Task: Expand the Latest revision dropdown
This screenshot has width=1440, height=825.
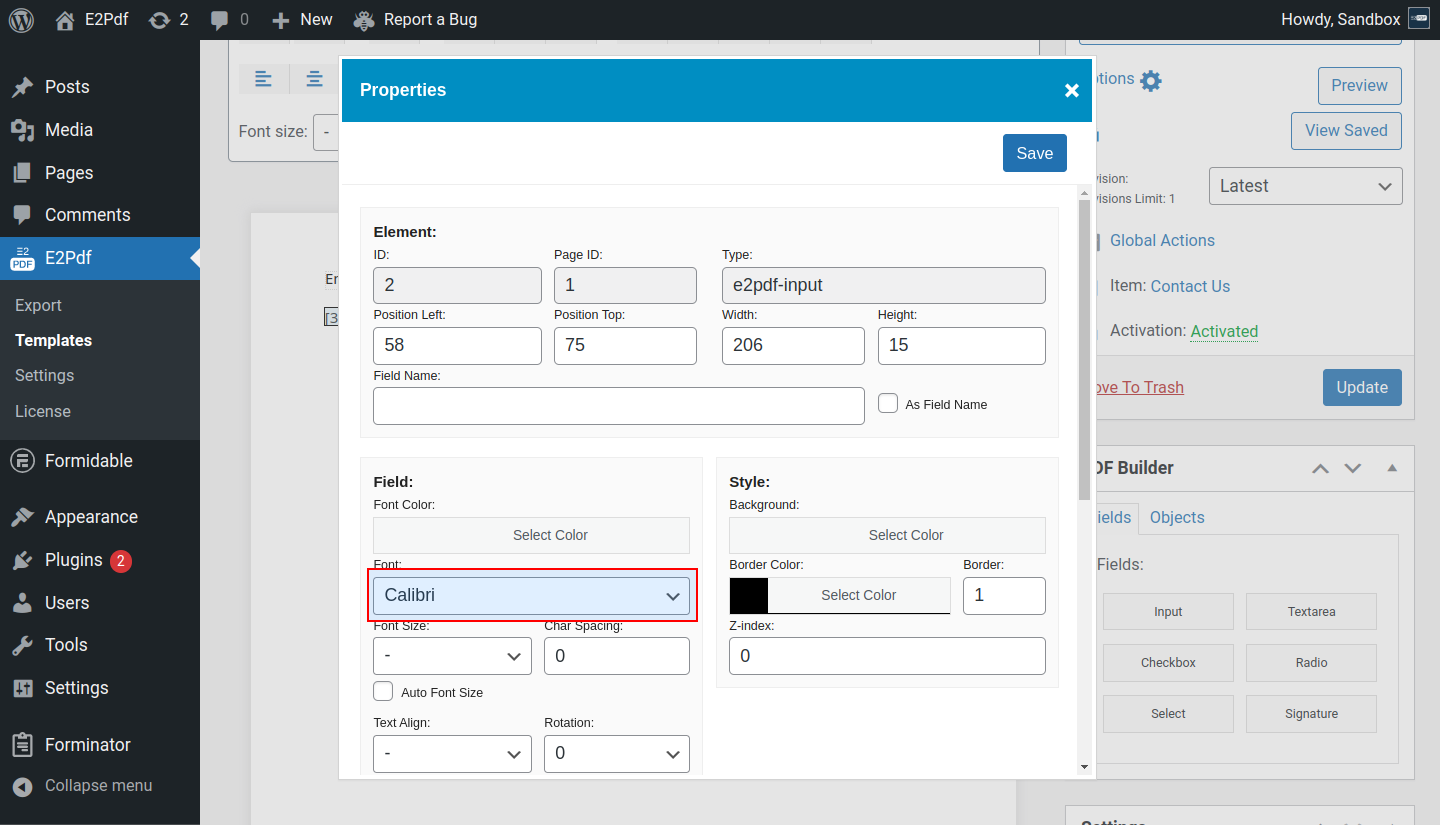Action: point(1305,186)
